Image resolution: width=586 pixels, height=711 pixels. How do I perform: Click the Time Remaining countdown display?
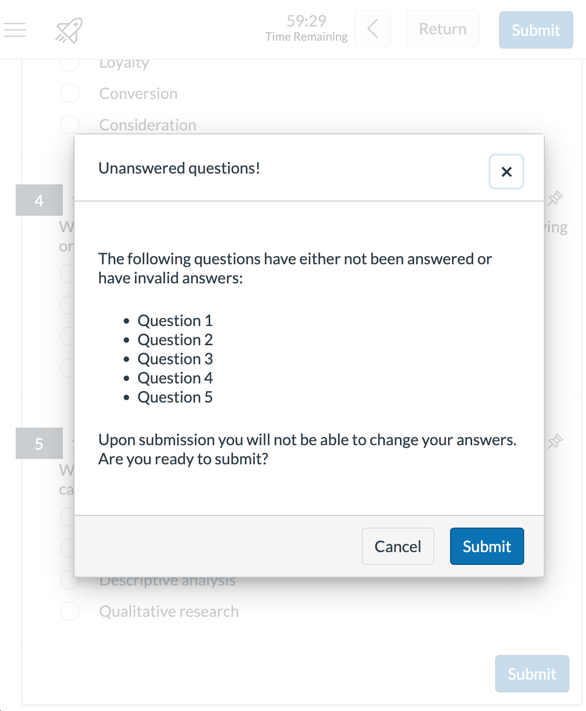click(x=306, y=28)
